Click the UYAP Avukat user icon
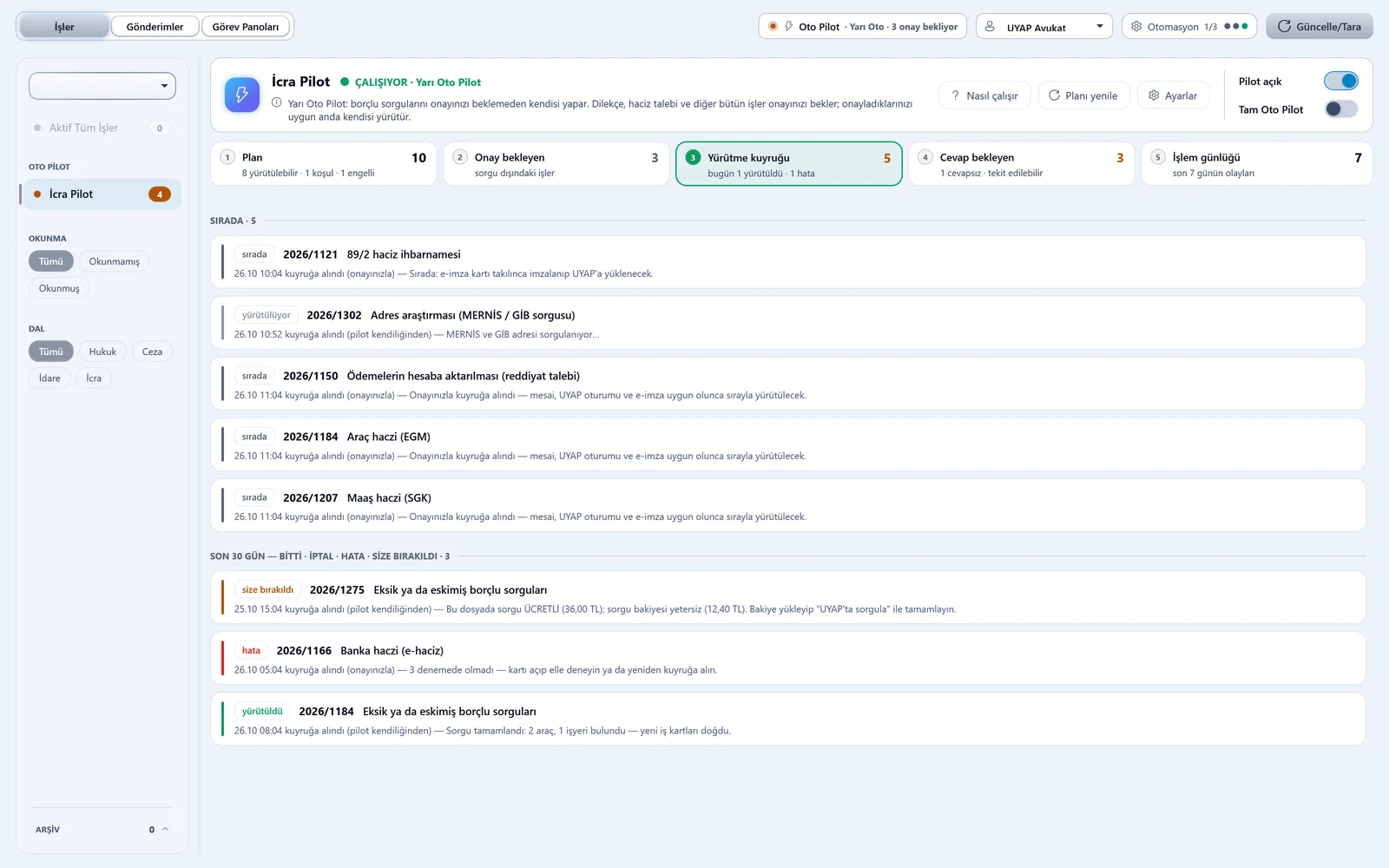Image resolution: width=1389 pixels, height=868 pixels. [990, 27]
